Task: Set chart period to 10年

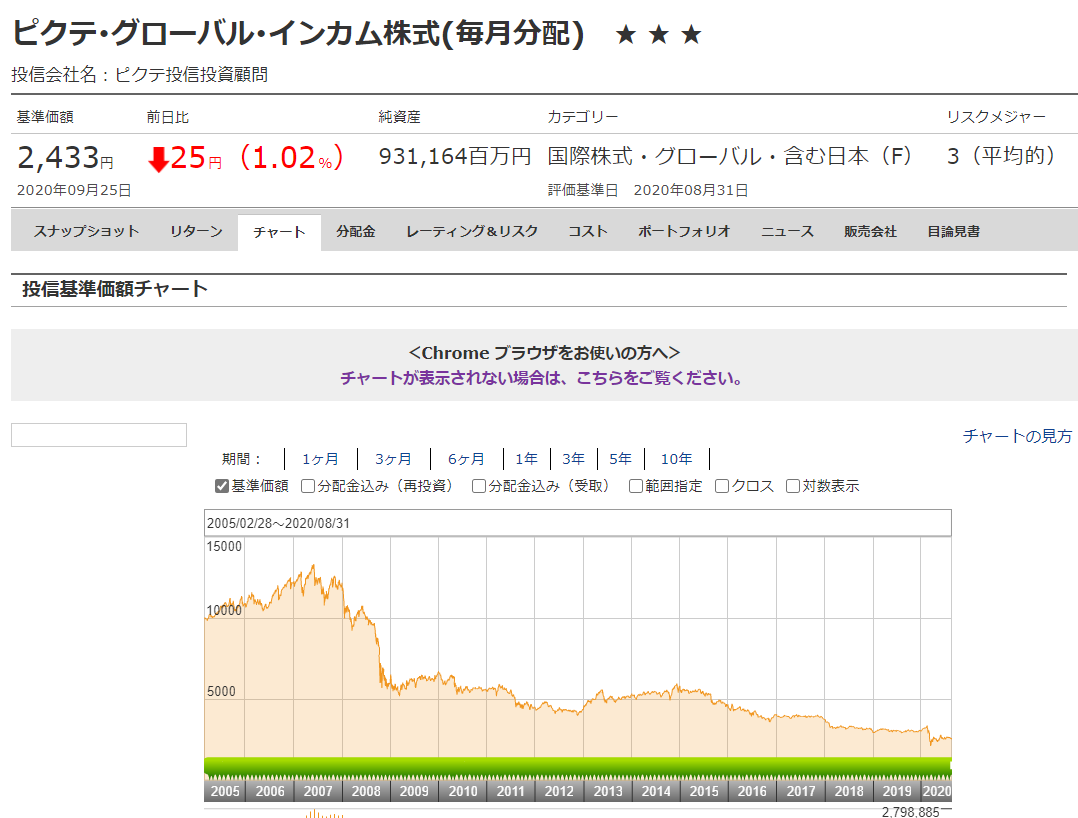Action: tap(676, 458)
